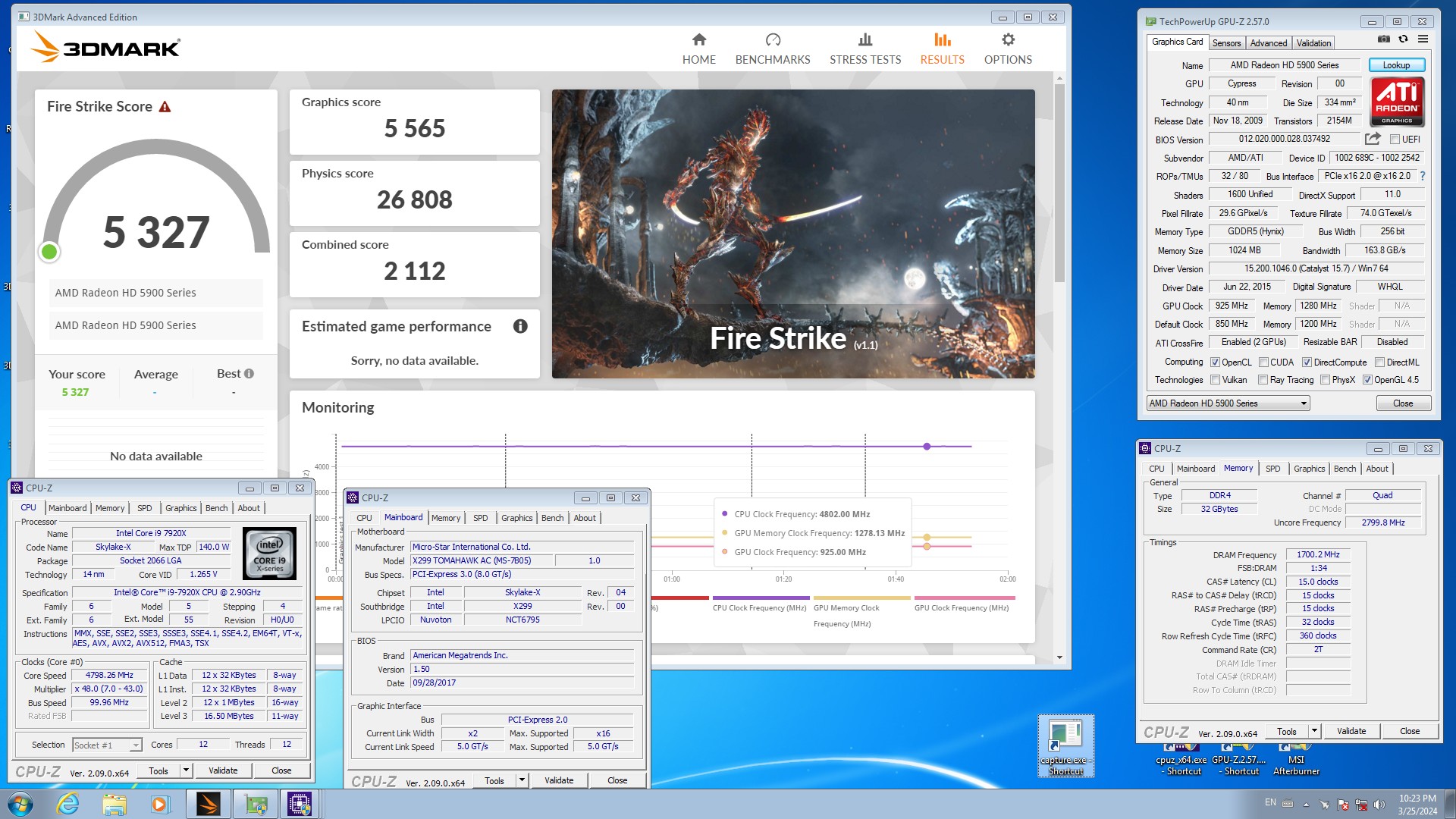The height and width of the screenshot is (819, 1456).
Task: Click the Action Center flag tray icon
Action: tap(1342, 804)
